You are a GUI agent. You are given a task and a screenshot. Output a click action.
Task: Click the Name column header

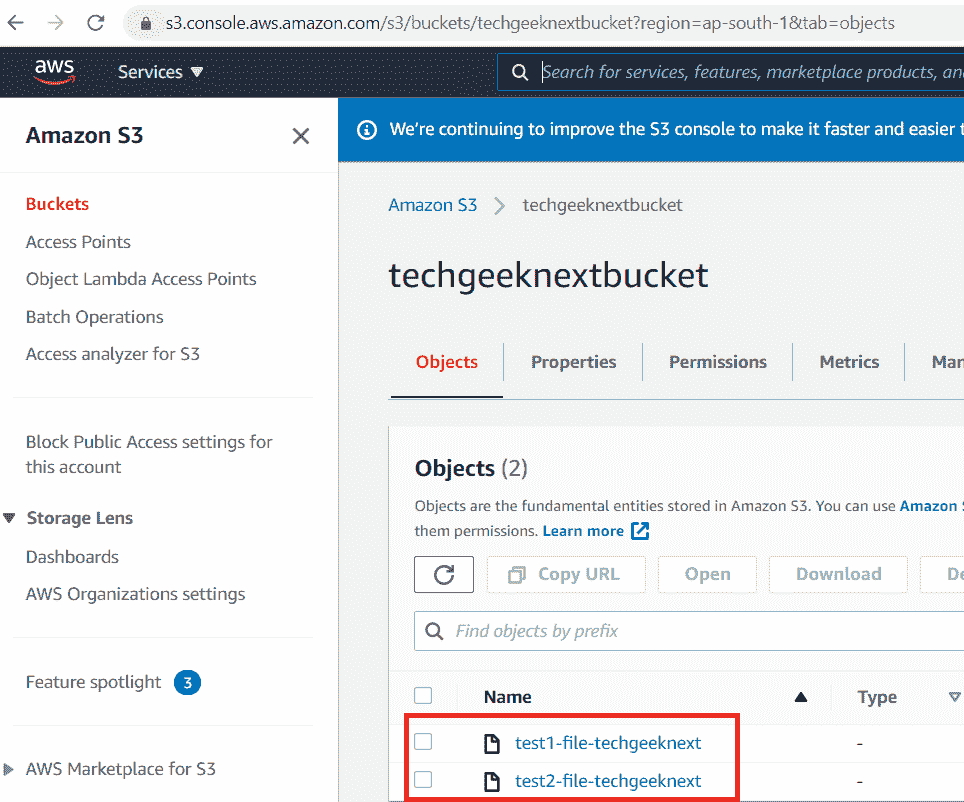[x=507, y=697]
